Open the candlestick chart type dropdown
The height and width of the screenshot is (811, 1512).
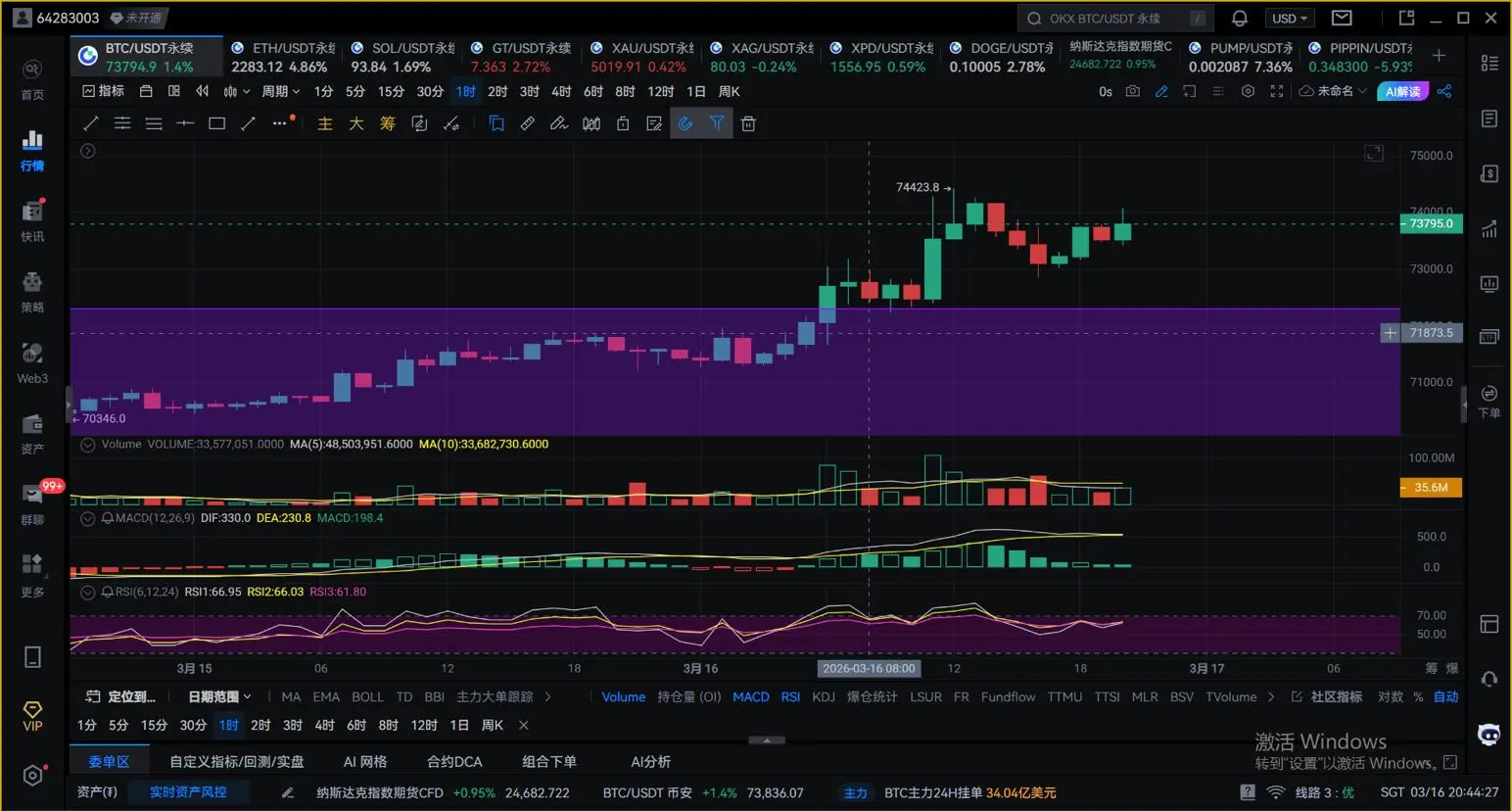pos(236,91)
